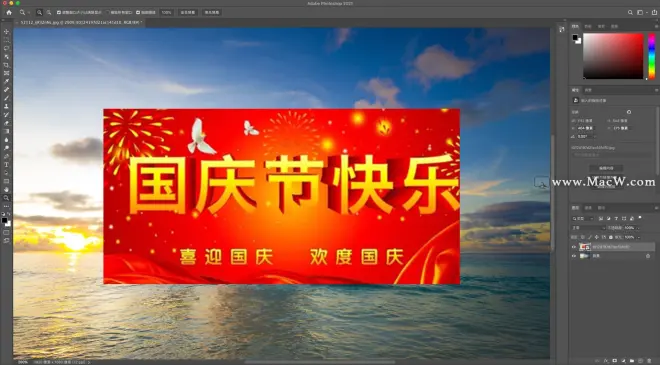Open the Color panel flyout menu

656,26
